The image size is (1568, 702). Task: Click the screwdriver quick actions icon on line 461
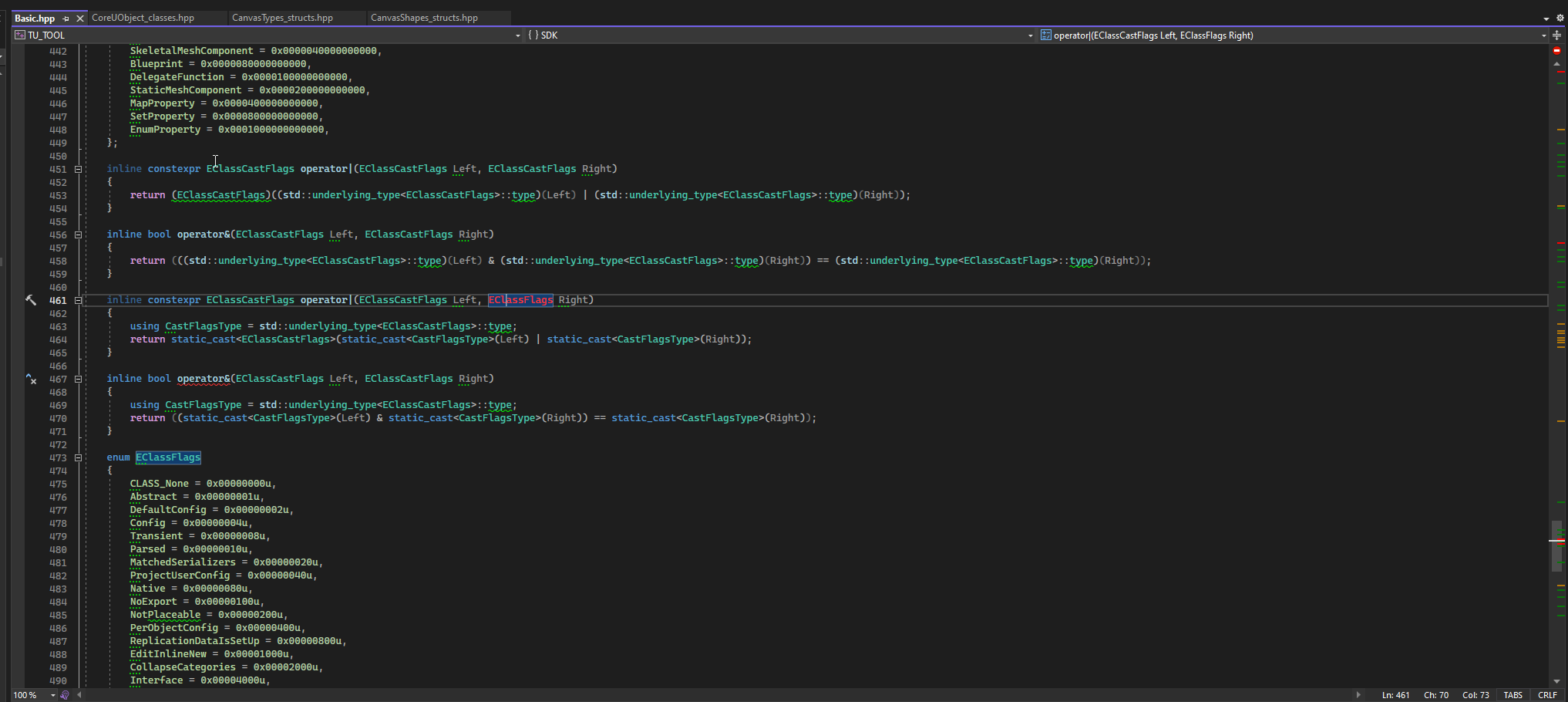click(x=31, y=300)
